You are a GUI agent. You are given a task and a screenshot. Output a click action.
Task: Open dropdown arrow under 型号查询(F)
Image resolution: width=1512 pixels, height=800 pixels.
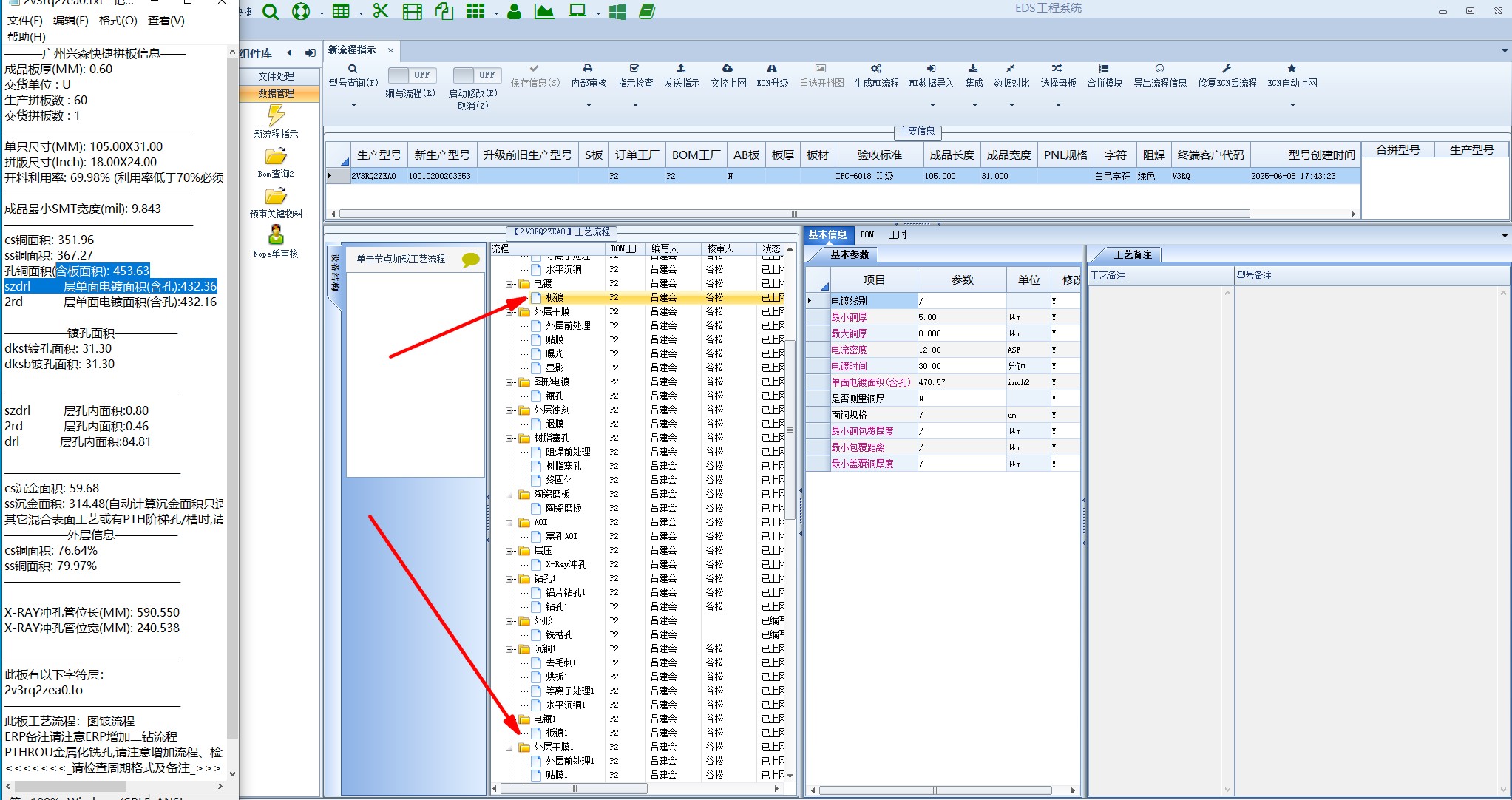353,105
